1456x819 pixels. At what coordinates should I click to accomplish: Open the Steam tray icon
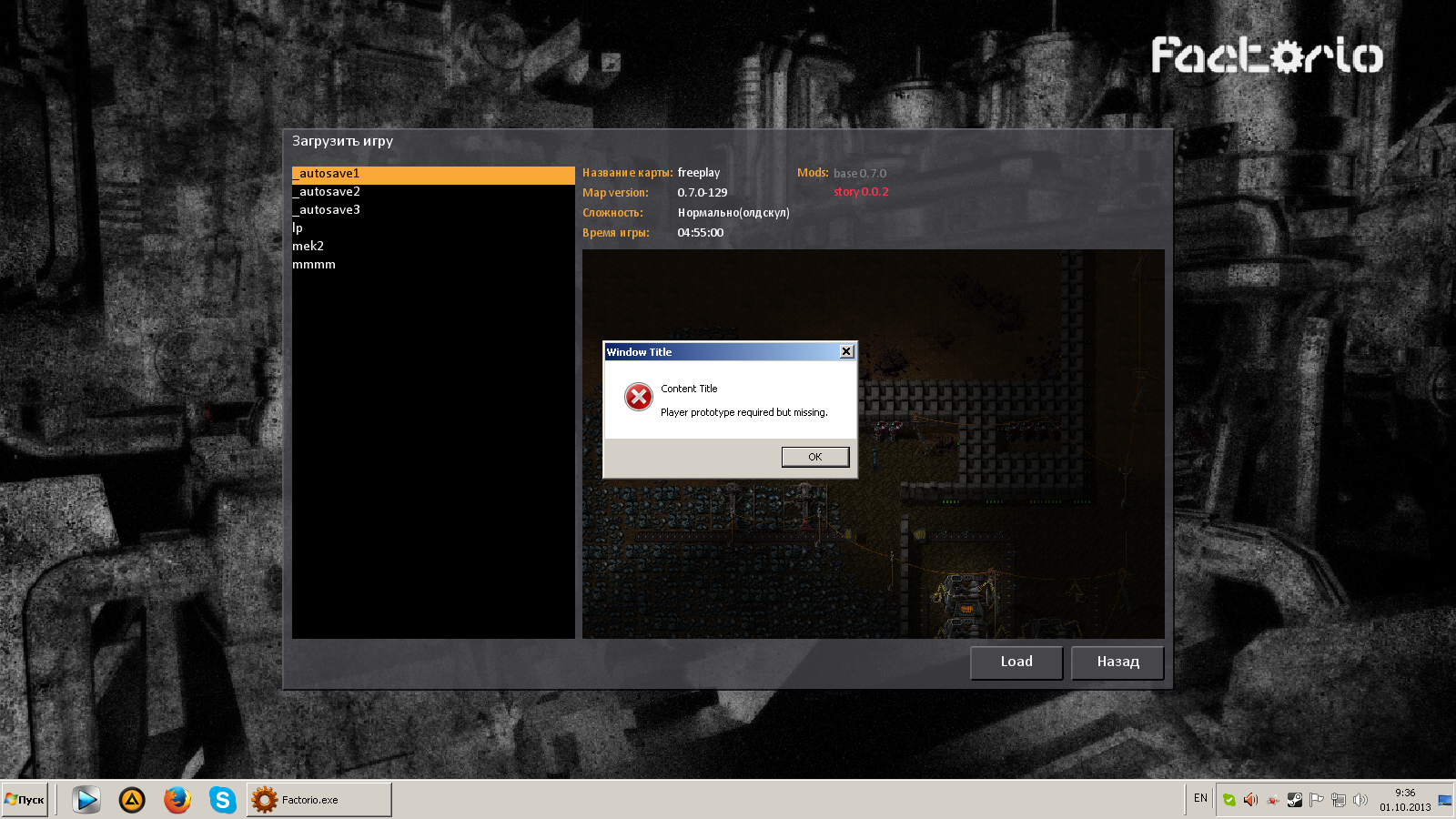[x=1295, y=800]
